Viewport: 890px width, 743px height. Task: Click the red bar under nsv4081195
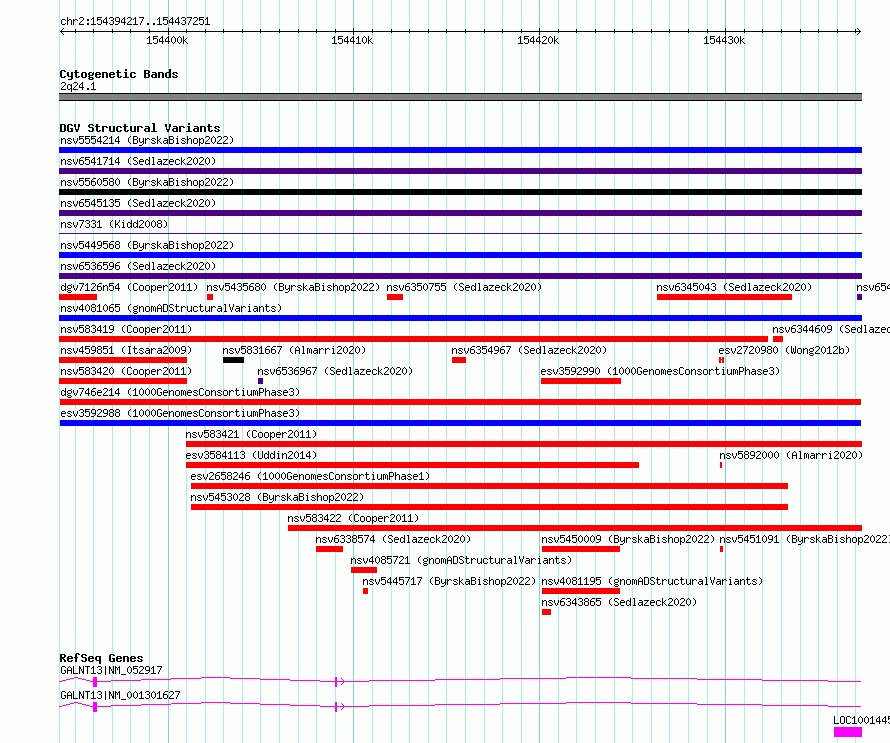click(581, 591)
